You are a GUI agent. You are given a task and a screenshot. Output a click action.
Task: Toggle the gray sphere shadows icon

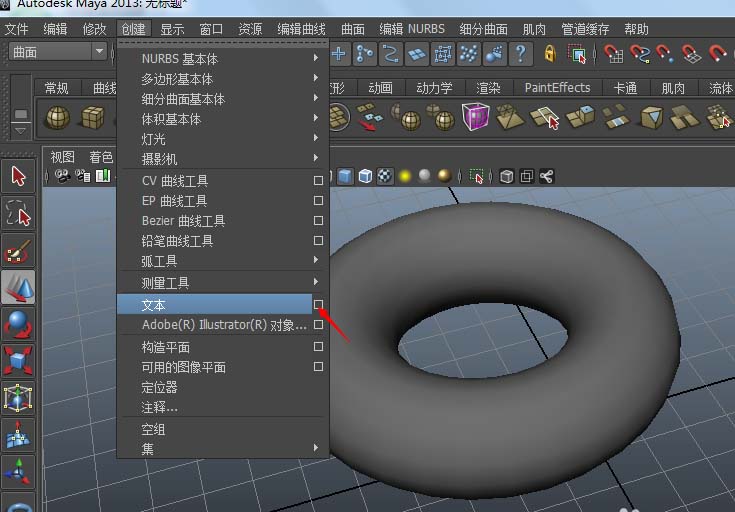pyautogui.click(x=425, y=176)
